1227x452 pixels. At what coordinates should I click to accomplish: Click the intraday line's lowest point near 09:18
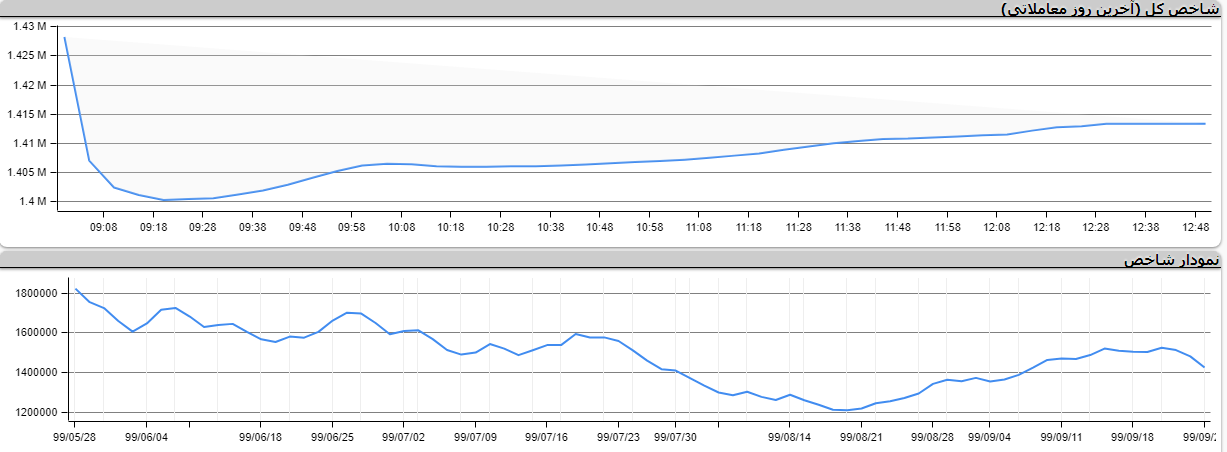[x=164, y=200]
